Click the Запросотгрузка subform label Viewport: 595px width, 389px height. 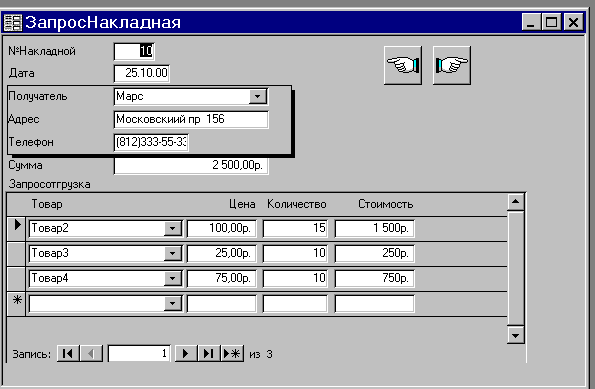(49, 184)
